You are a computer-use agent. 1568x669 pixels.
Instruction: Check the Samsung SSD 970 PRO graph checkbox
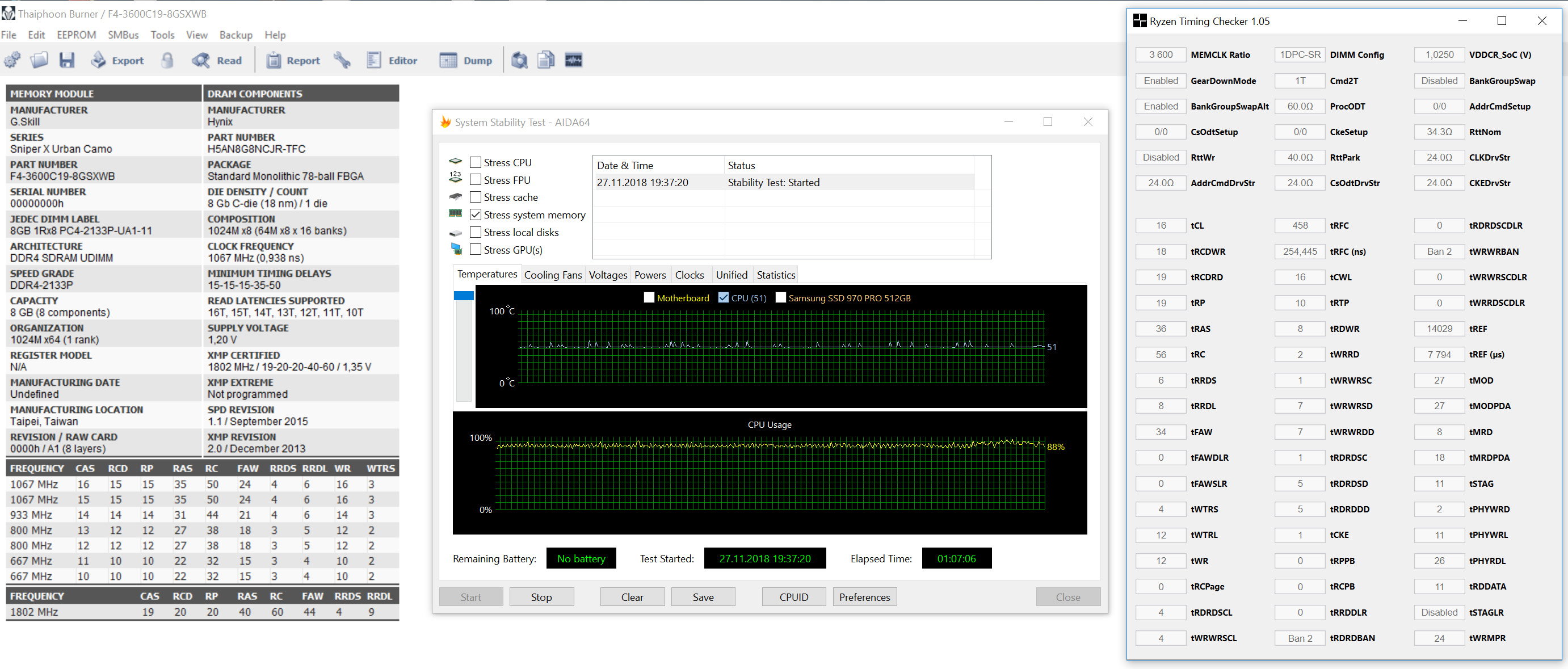tap(780, 298)
